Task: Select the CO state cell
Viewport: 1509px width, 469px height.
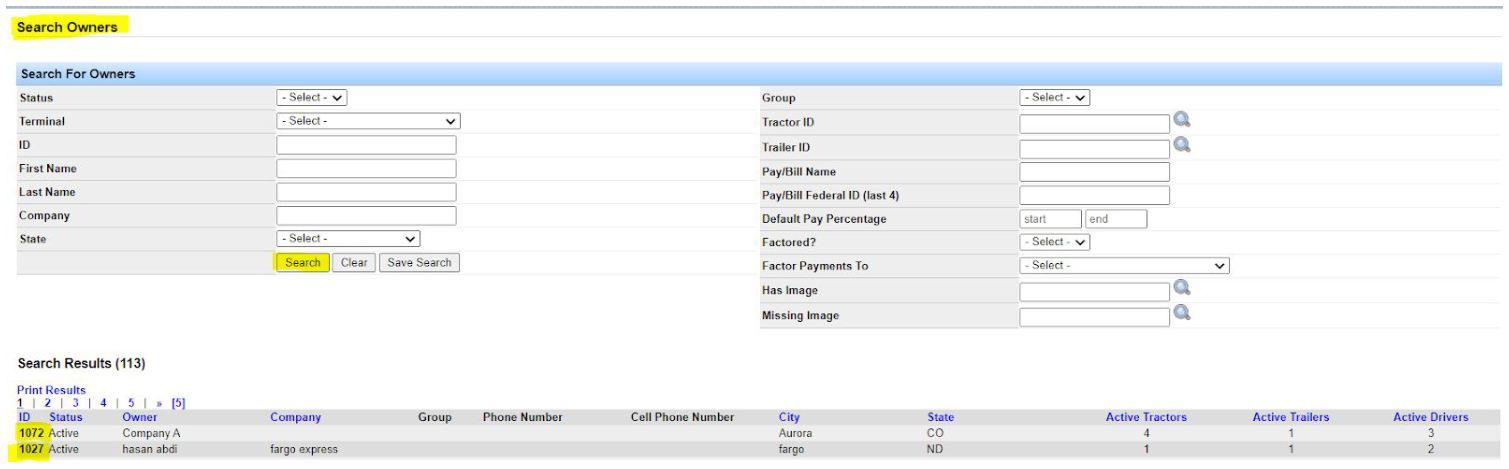Action: pos(935,433)
